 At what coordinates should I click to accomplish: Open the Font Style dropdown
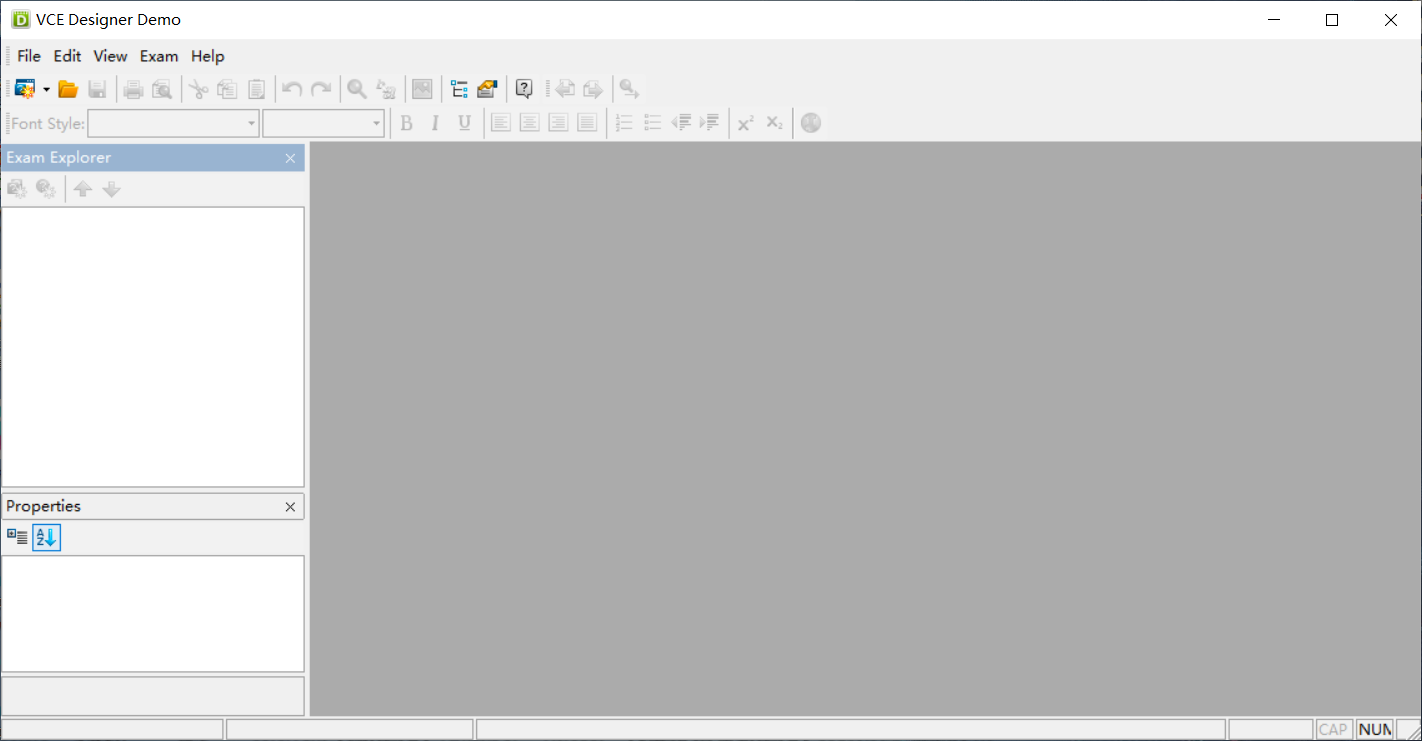pyautogui.click(x=252, y=123)
